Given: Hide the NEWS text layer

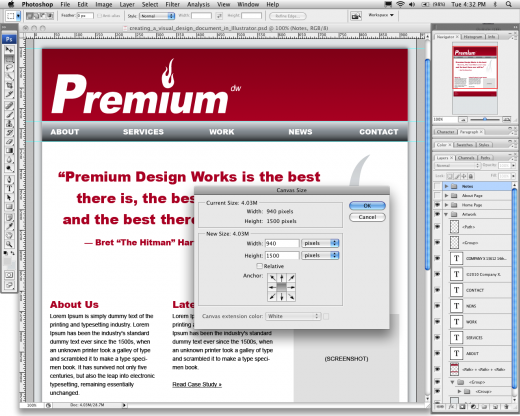Looking at the screenshot, I should (437, 306).
